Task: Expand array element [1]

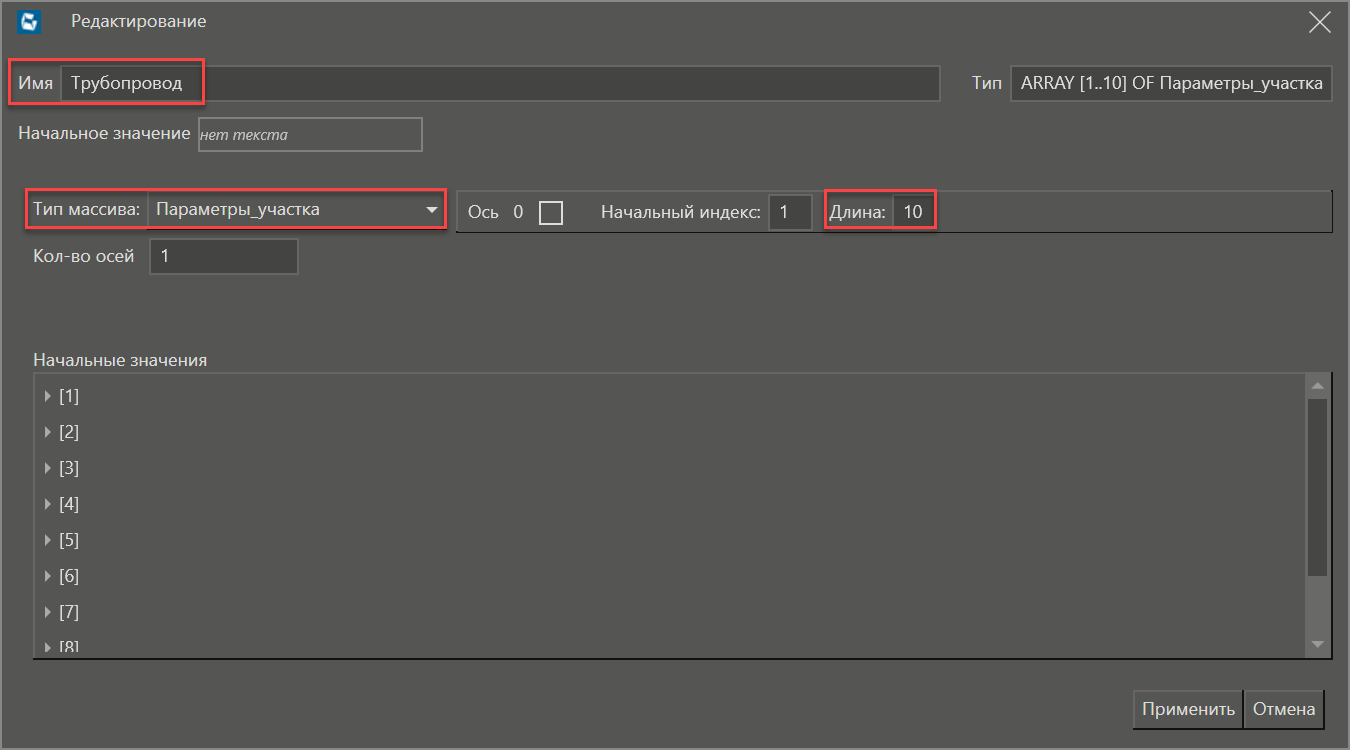Action: coord(47,397)
